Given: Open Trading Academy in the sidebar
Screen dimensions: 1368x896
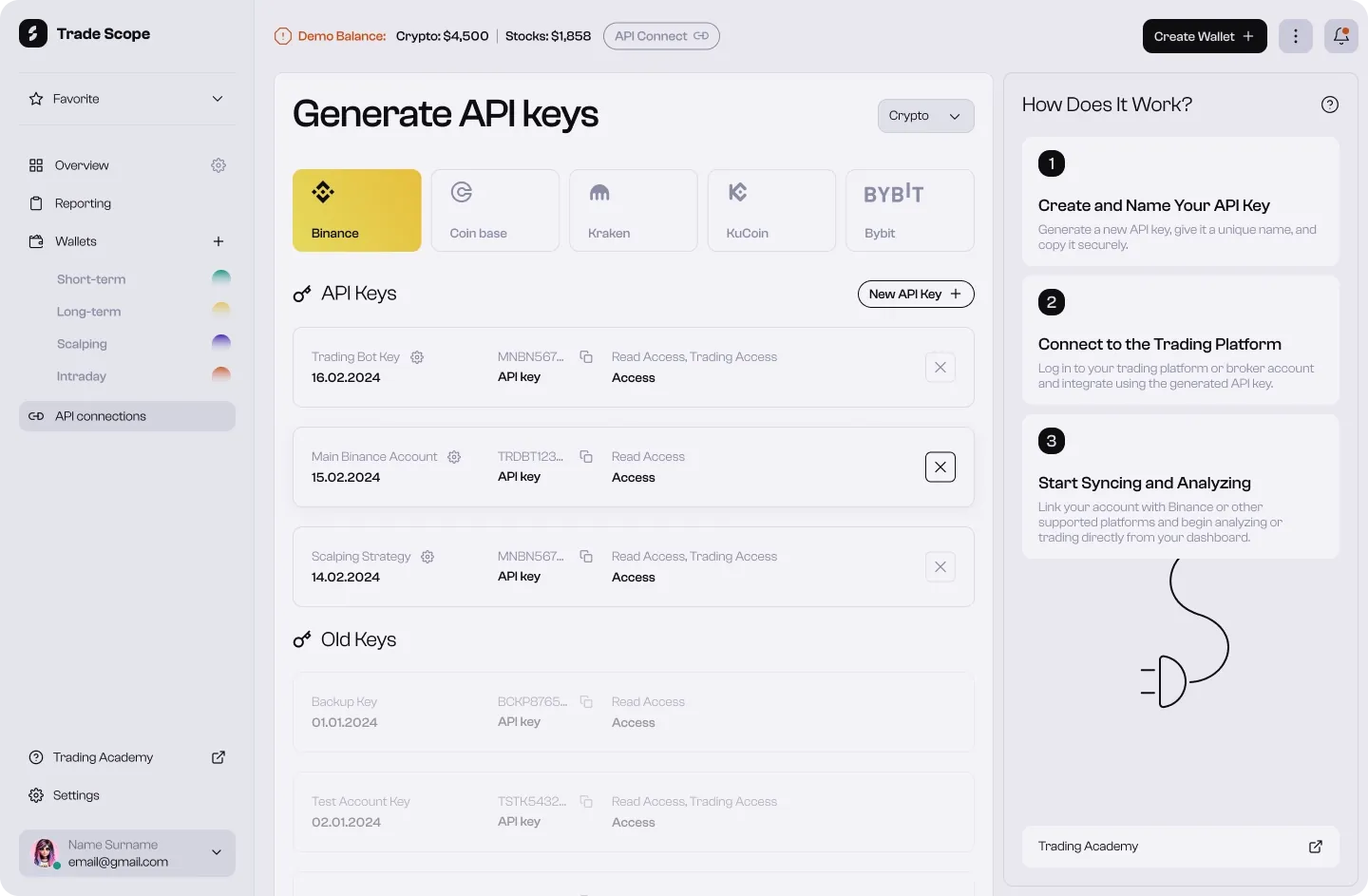Looking at the screenshot, I should [x=103, y=757].
